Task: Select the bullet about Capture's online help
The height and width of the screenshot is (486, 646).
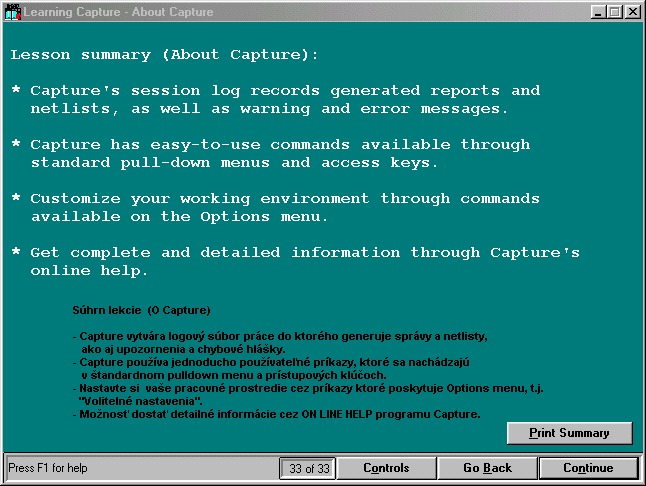Action: (295, 261)
